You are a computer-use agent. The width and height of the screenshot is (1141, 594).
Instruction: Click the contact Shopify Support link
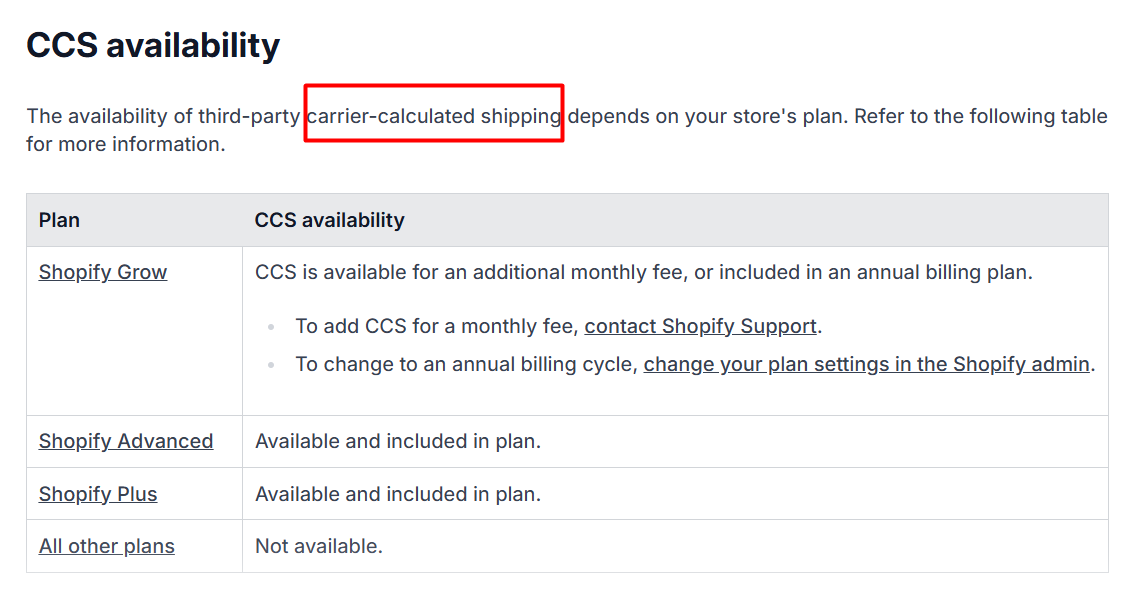point(701,326)
